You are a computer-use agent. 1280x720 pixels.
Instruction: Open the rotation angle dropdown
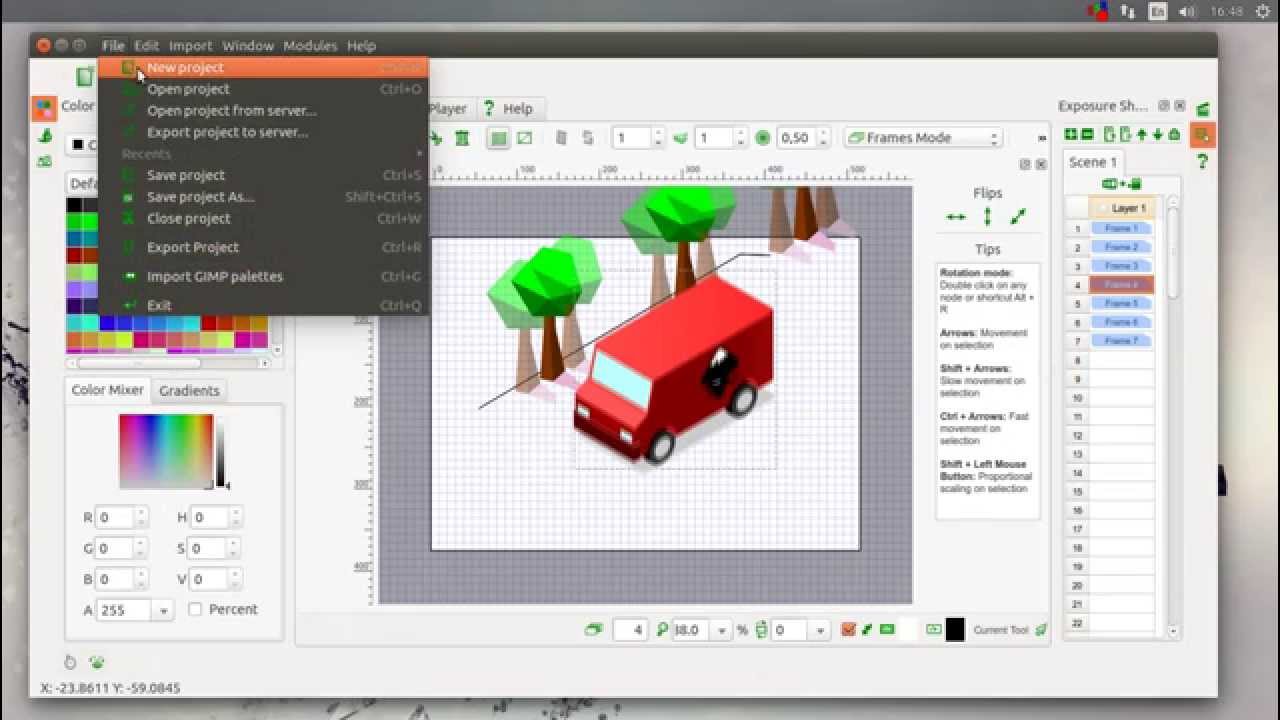(819, 630)
